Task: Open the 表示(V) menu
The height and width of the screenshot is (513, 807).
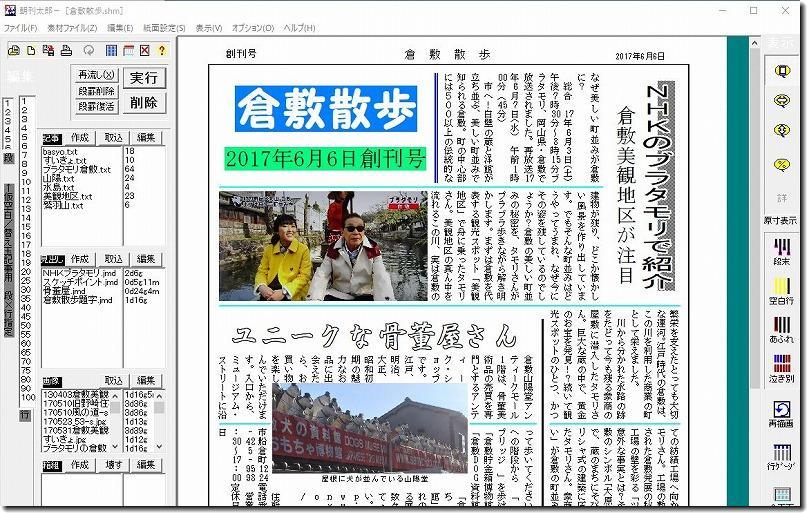Action: click(208, 28)
